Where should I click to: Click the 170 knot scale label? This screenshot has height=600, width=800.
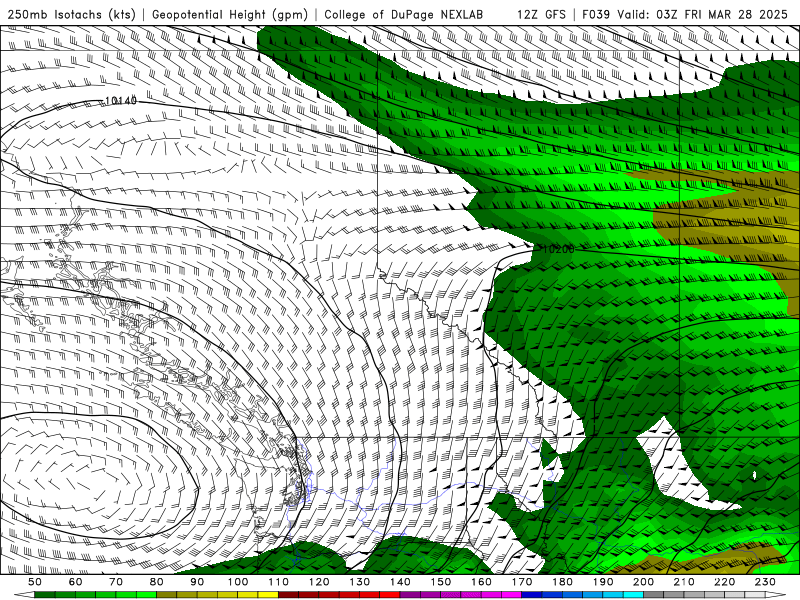(x=521, y=582)
